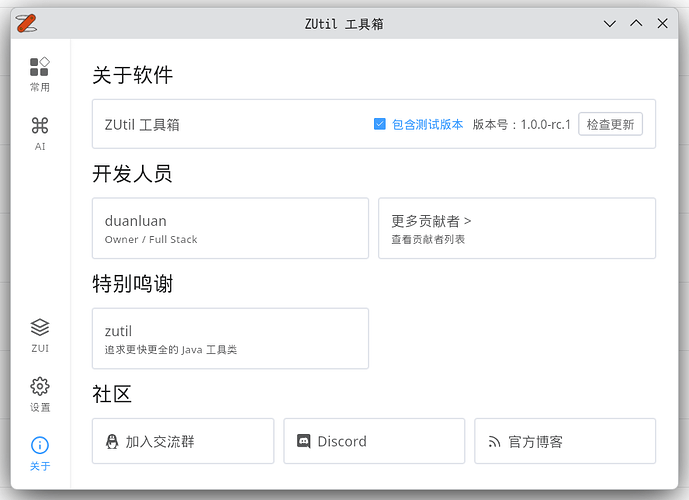Close the ZUtil 工具箱 window
The width and height of the screenshot is (689, 500).
tap(662, 24)
